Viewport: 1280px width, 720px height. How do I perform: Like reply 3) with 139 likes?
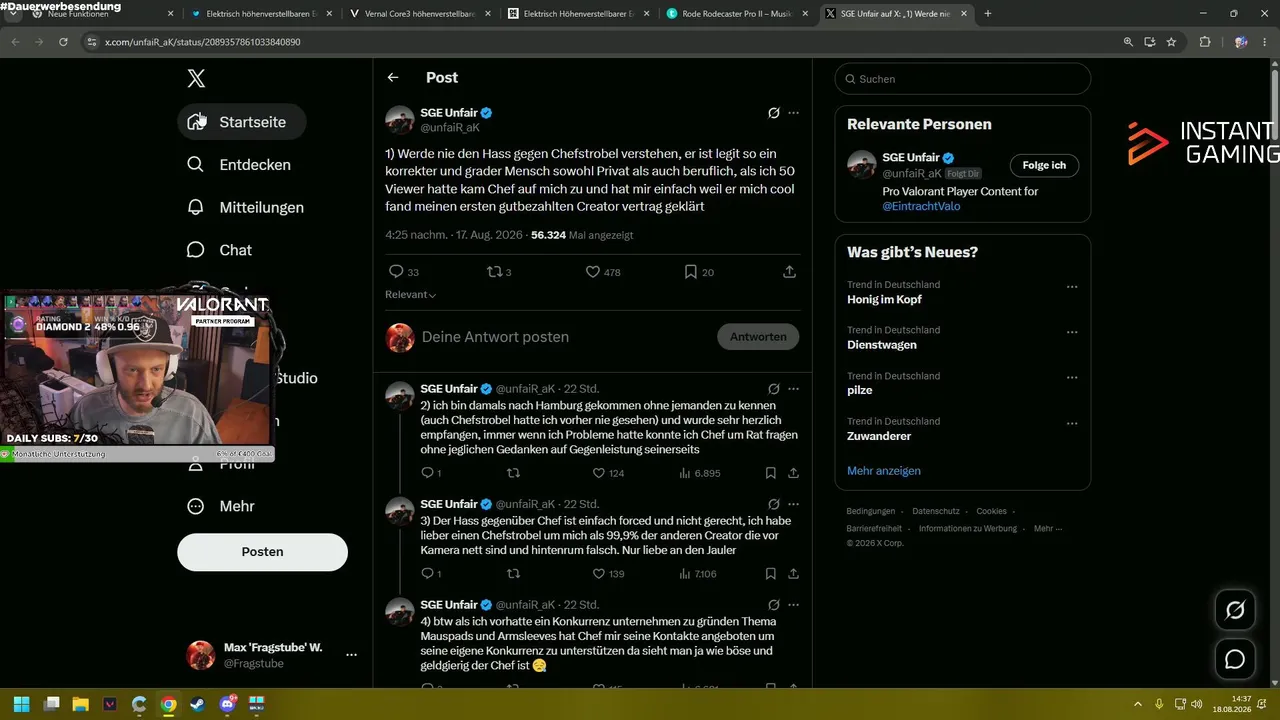(599, 574)
